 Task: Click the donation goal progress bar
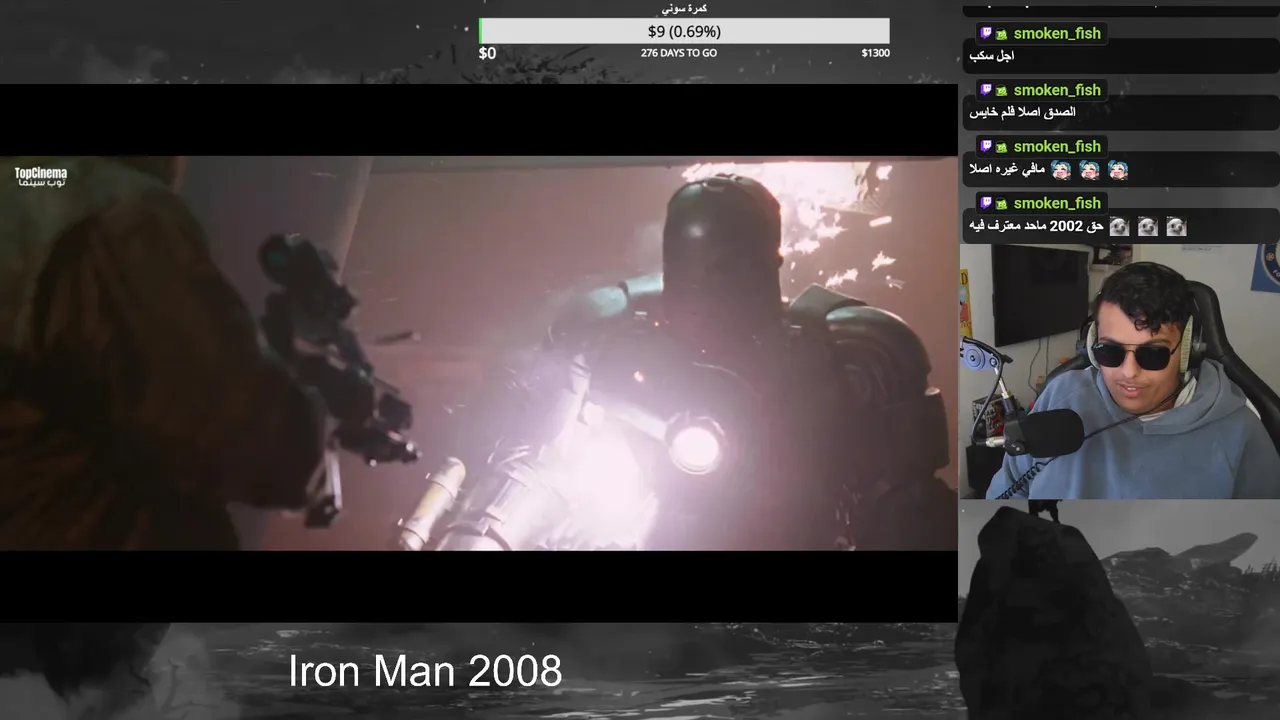[684, 31]
